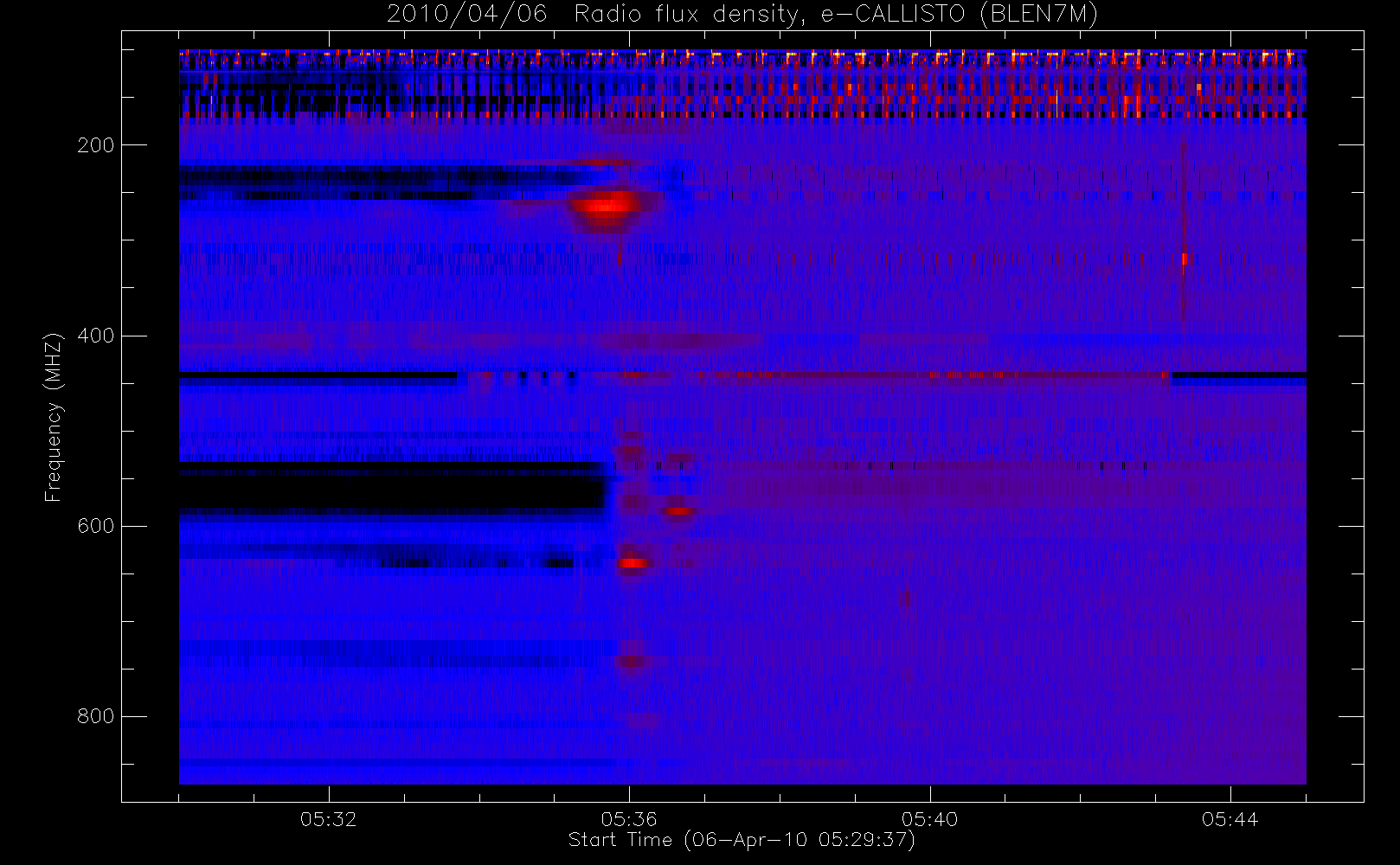Click the red burst spot near 640 MHz
The image size is (1400, 865).
(634, 563)
